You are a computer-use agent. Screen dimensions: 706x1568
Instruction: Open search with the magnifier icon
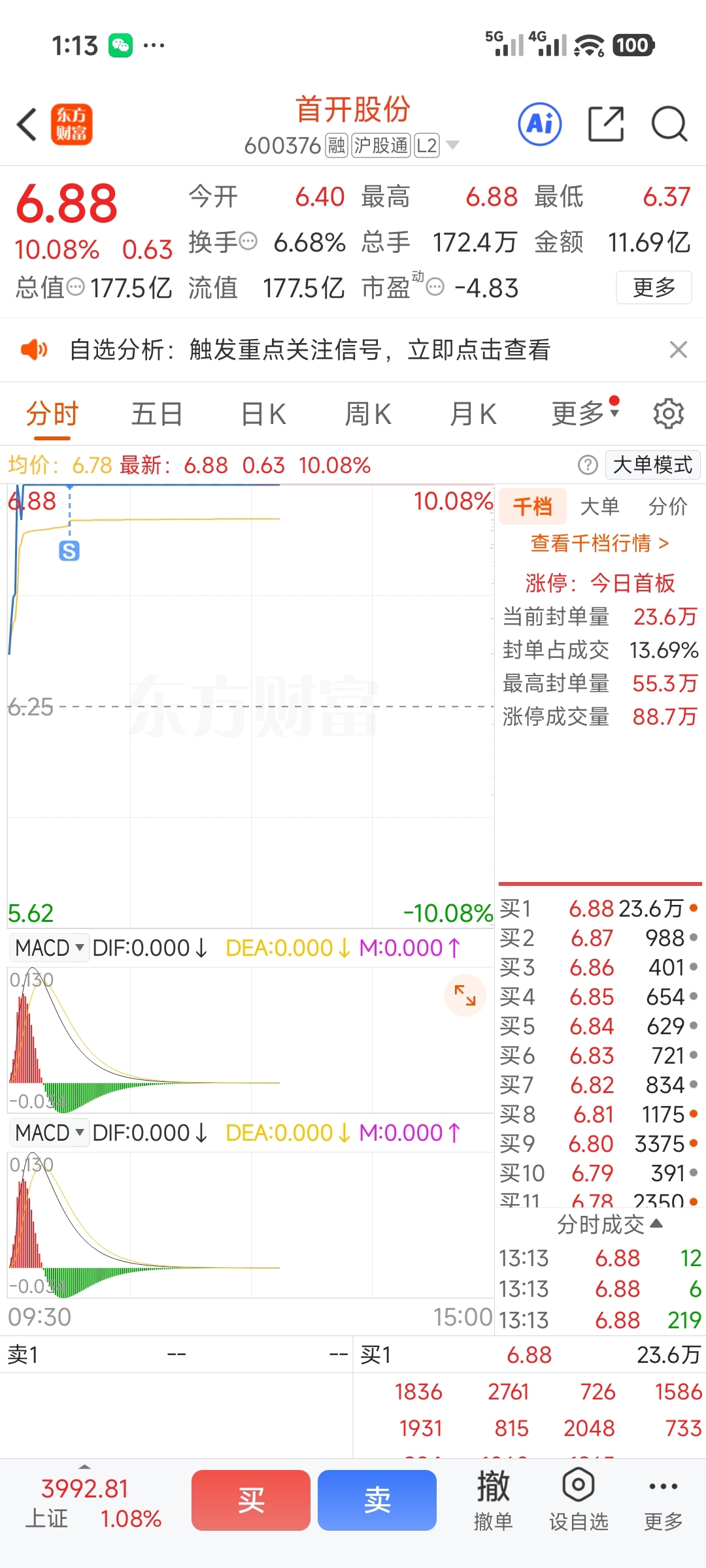point(669,123)
